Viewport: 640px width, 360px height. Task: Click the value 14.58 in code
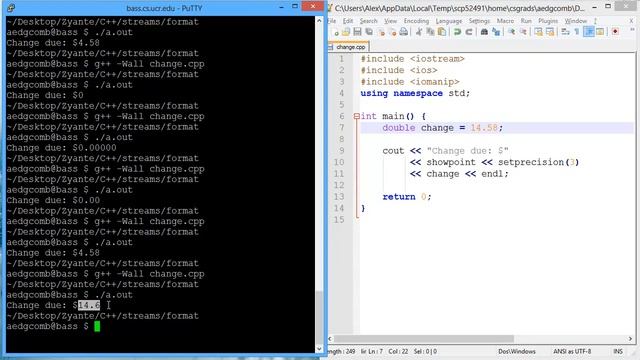[484, 128]
